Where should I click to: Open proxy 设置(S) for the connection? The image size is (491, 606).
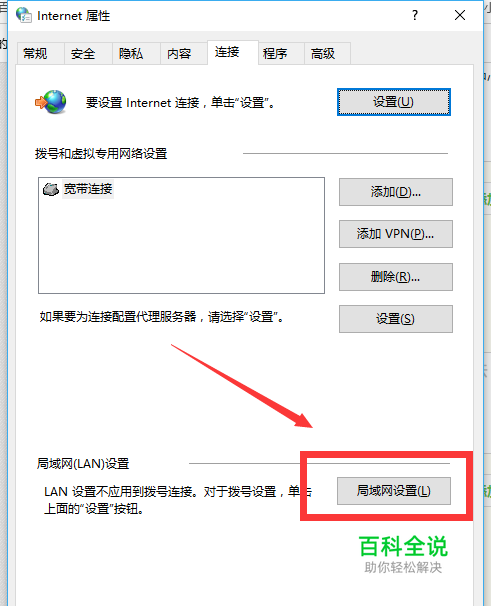(396, 319)
